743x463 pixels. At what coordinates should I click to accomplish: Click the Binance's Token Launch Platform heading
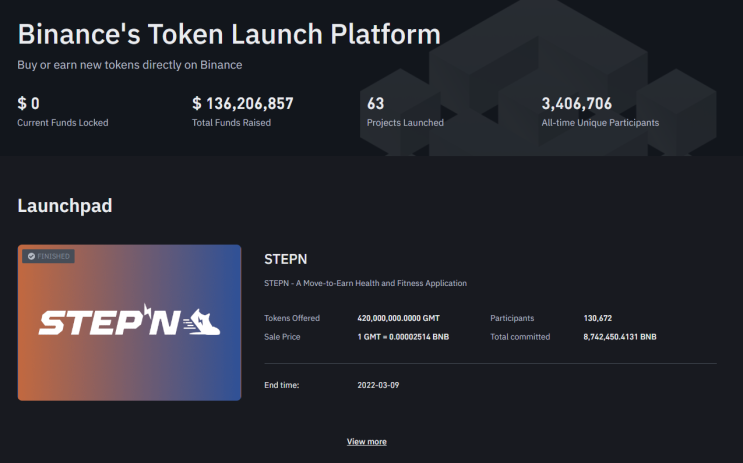(x=229, y=35)
